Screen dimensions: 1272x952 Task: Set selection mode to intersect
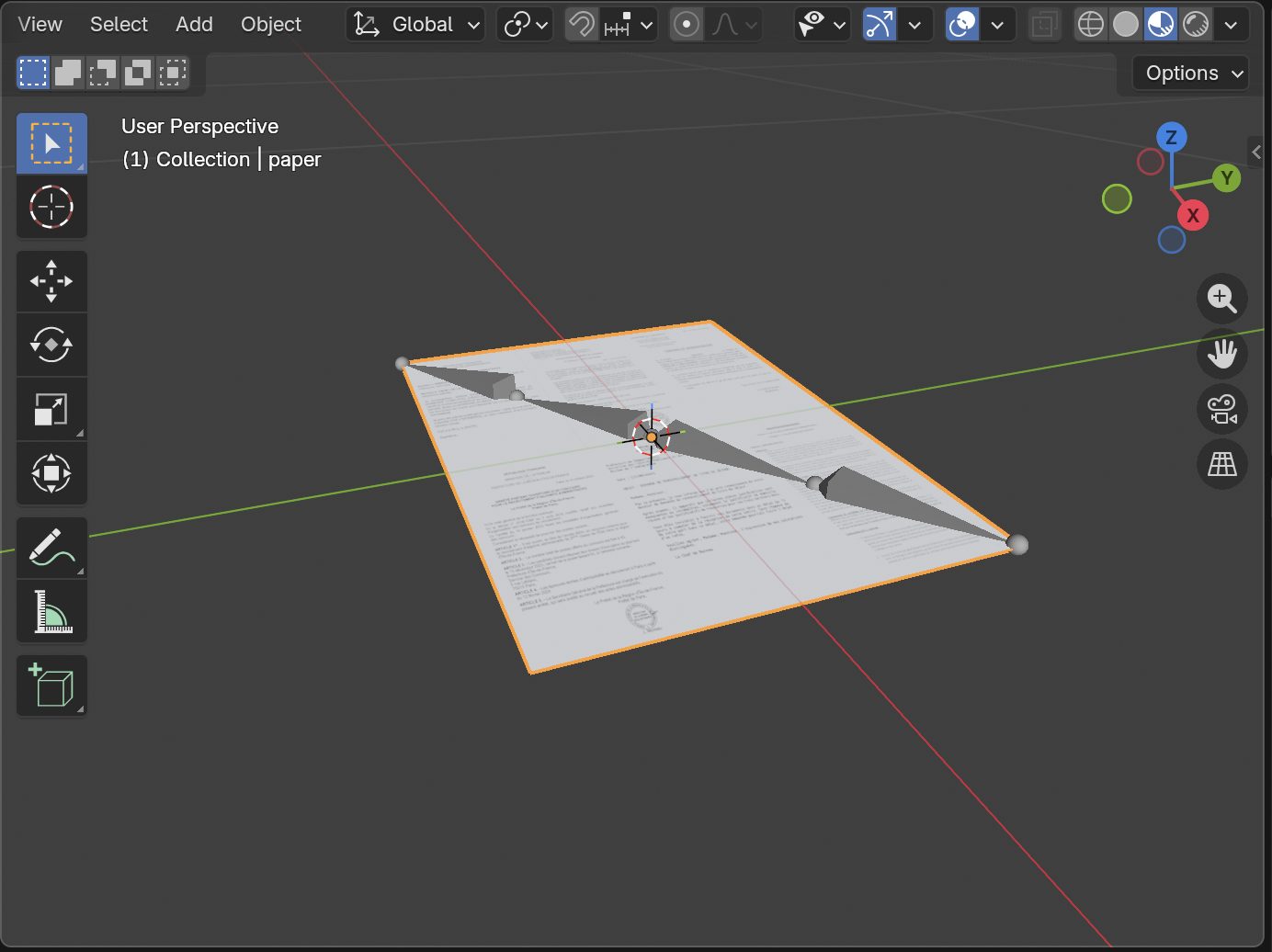(173, 73)
